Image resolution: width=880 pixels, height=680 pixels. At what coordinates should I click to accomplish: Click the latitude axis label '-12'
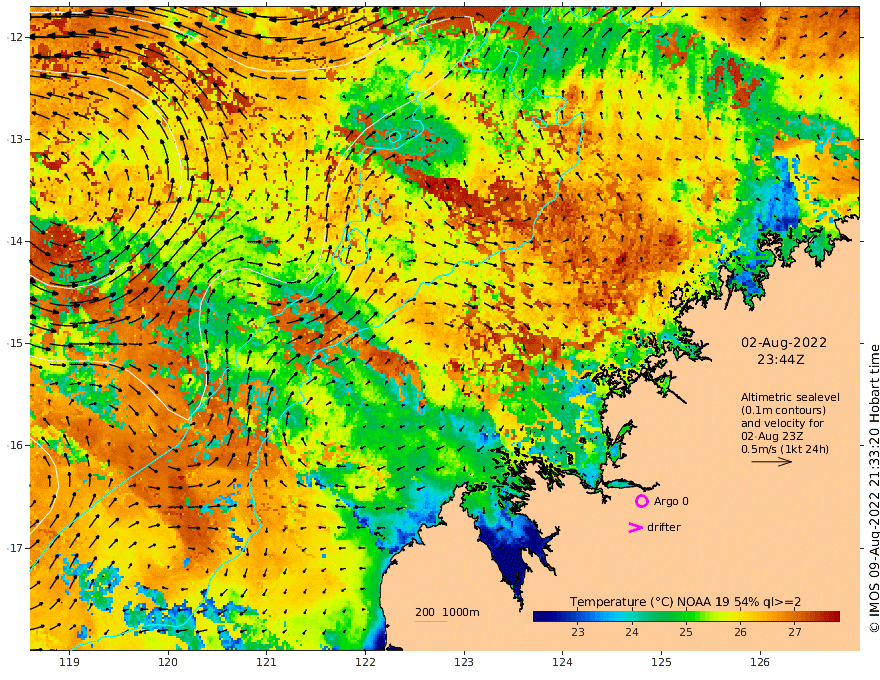coord(15,37)
